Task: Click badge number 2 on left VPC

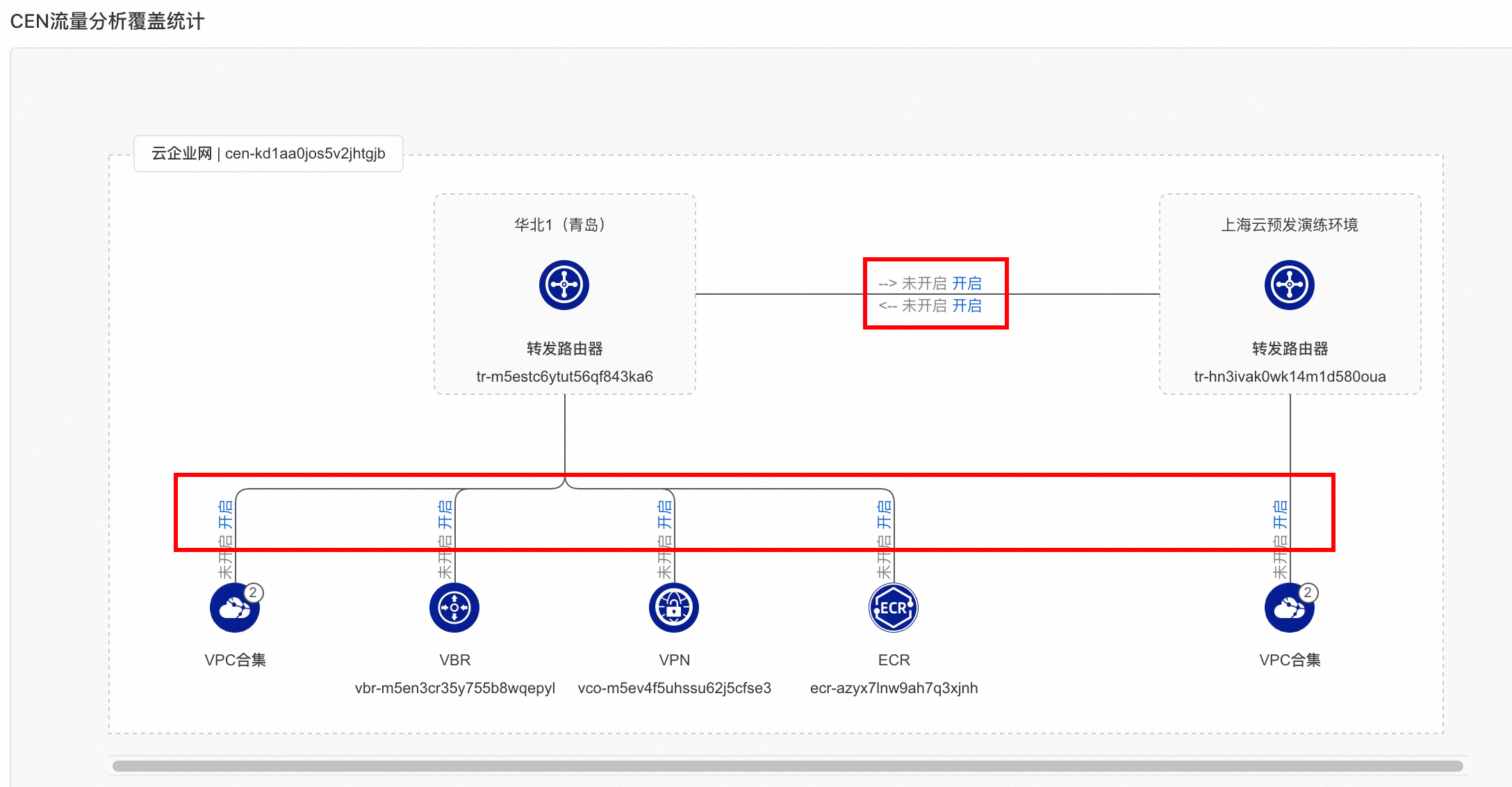Action: pos(254,593)
